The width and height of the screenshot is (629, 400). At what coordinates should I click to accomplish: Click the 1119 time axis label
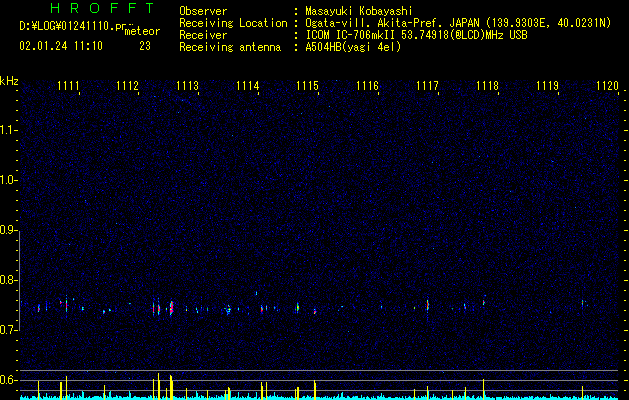pos(548,86)
